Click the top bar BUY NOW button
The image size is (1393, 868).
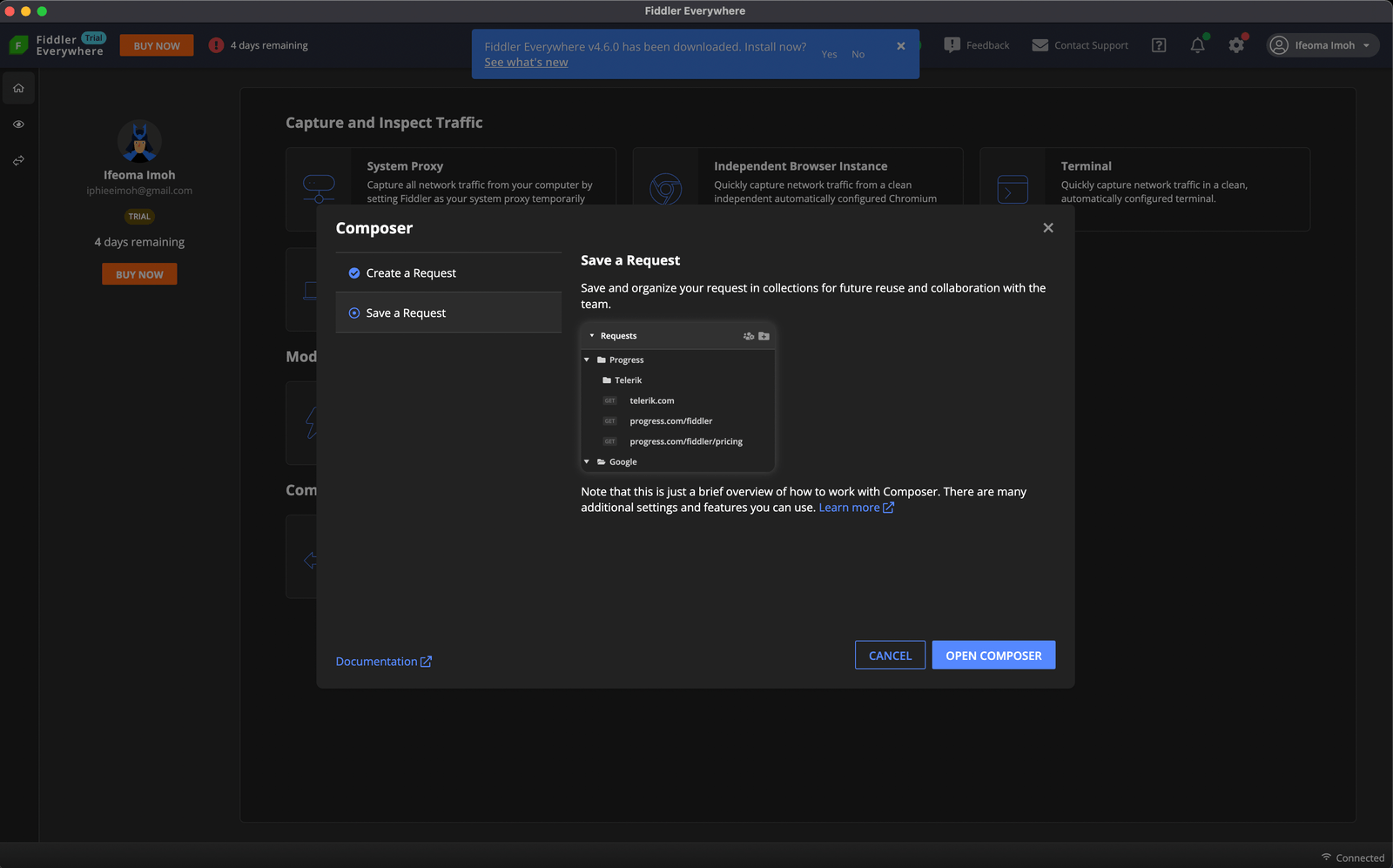point(157,45)
